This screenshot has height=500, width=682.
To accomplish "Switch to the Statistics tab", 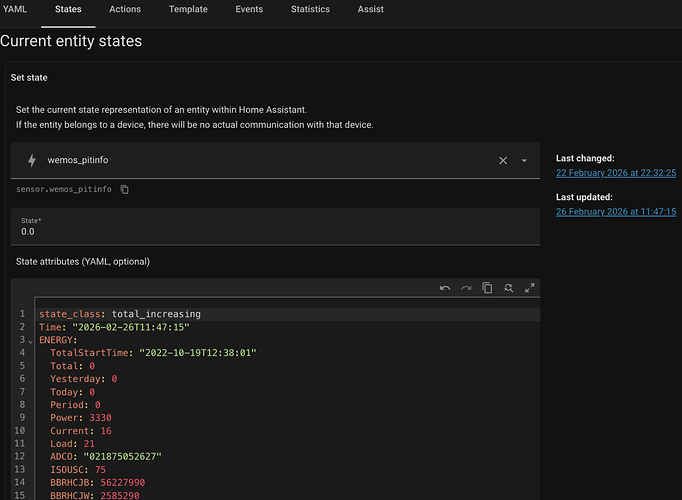I will pos(310,10).
